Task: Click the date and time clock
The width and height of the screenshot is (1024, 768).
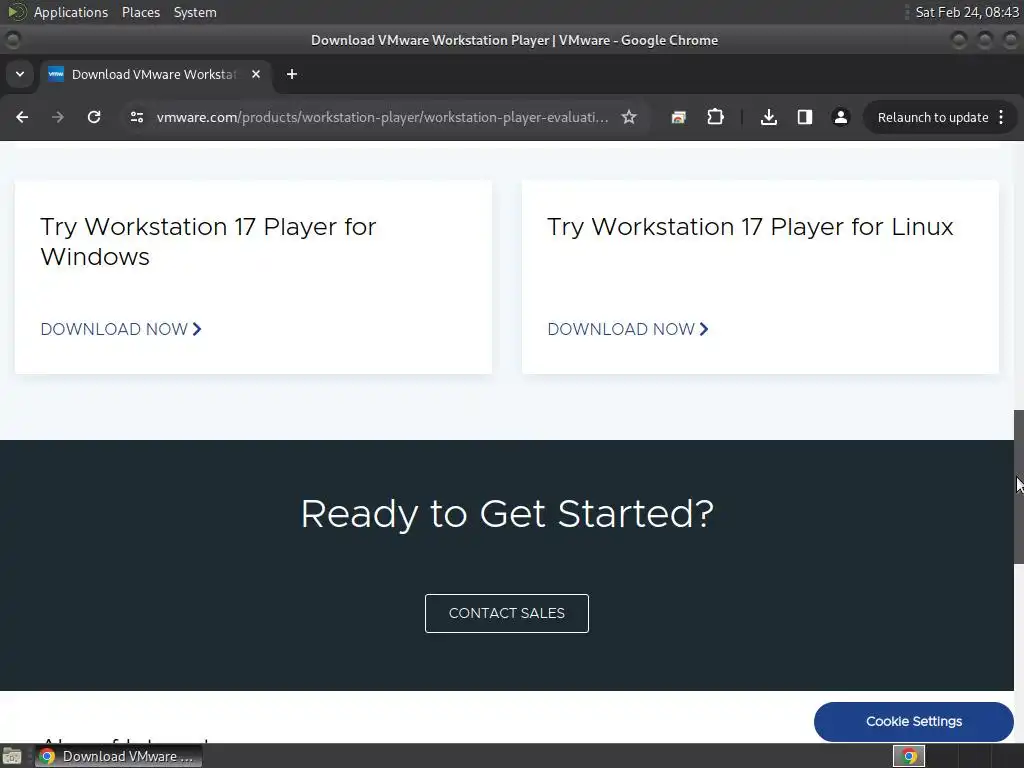Action: pos(967,12)
